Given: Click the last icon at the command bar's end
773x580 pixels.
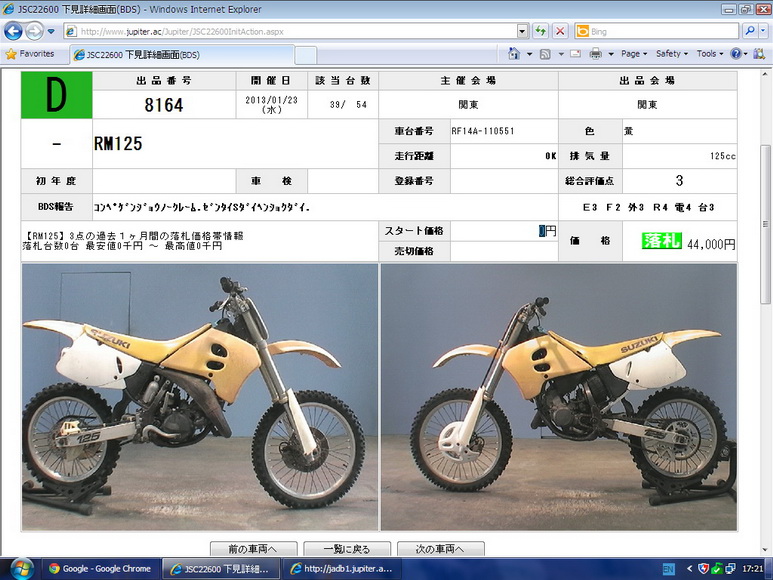Looking at the screenshot, I should [x=759, y=54].
